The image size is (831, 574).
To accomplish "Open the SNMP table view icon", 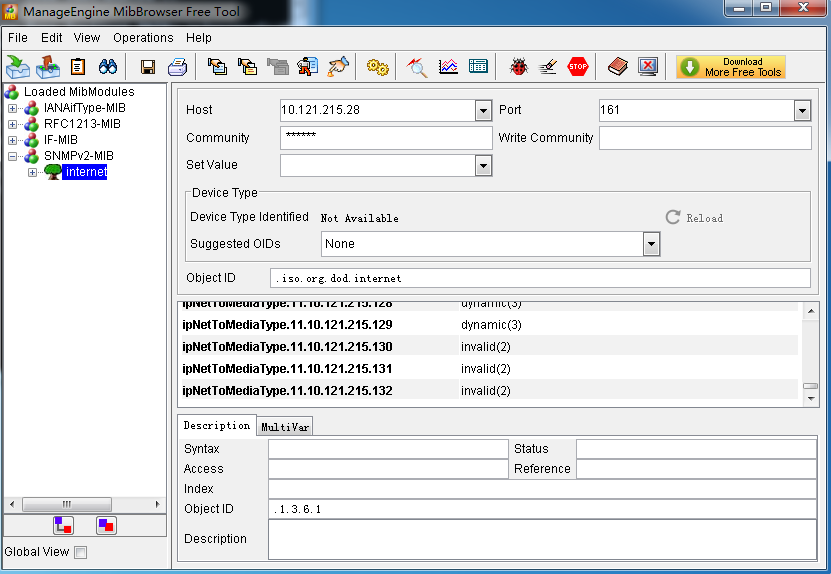I will pyautogui.click(x=478, y=67).
